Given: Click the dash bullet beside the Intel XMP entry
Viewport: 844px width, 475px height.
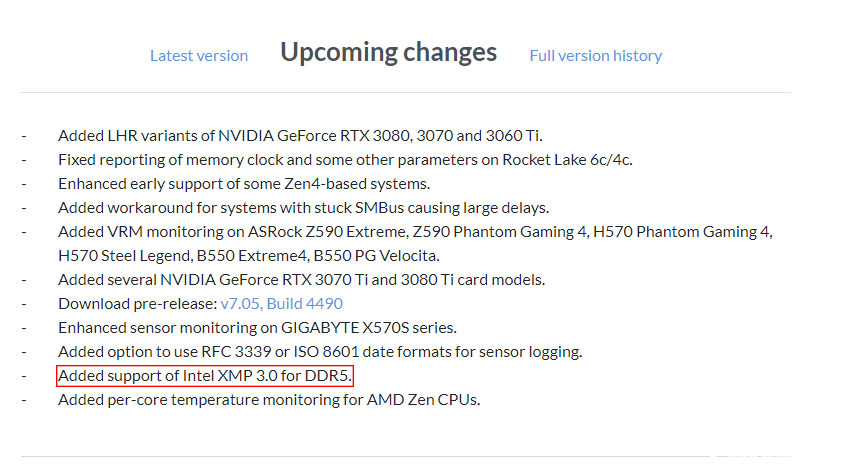Looking at the screenshot, I should 24,376.
